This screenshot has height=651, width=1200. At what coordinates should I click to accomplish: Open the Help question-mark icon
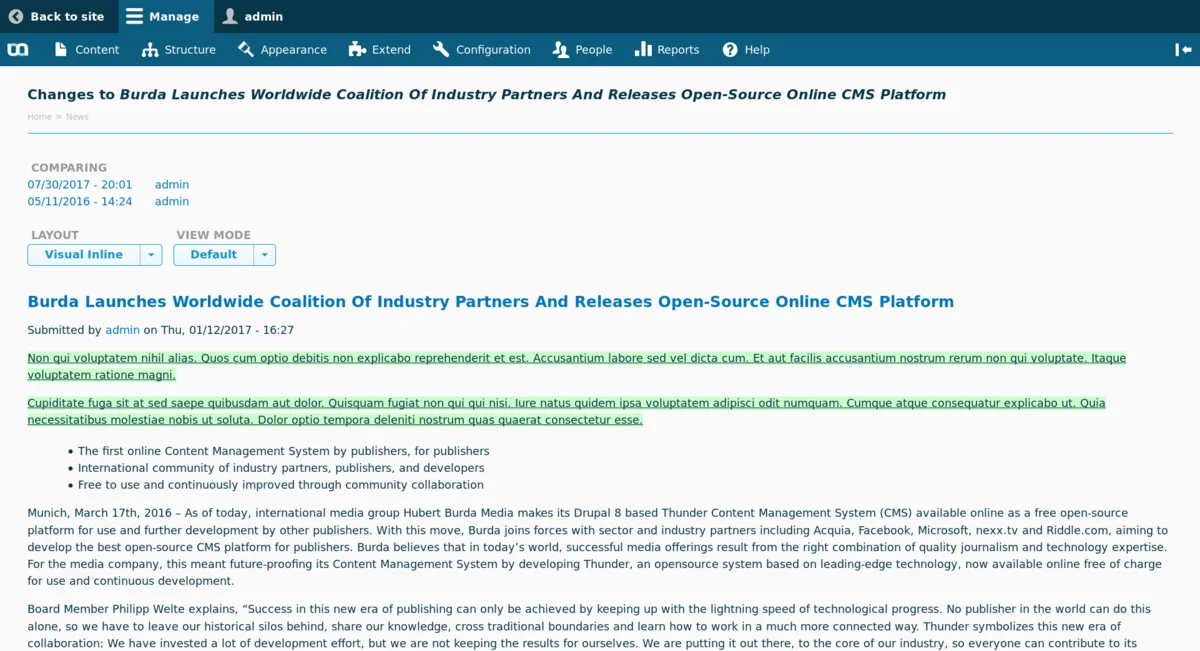[x=730, y=49]
